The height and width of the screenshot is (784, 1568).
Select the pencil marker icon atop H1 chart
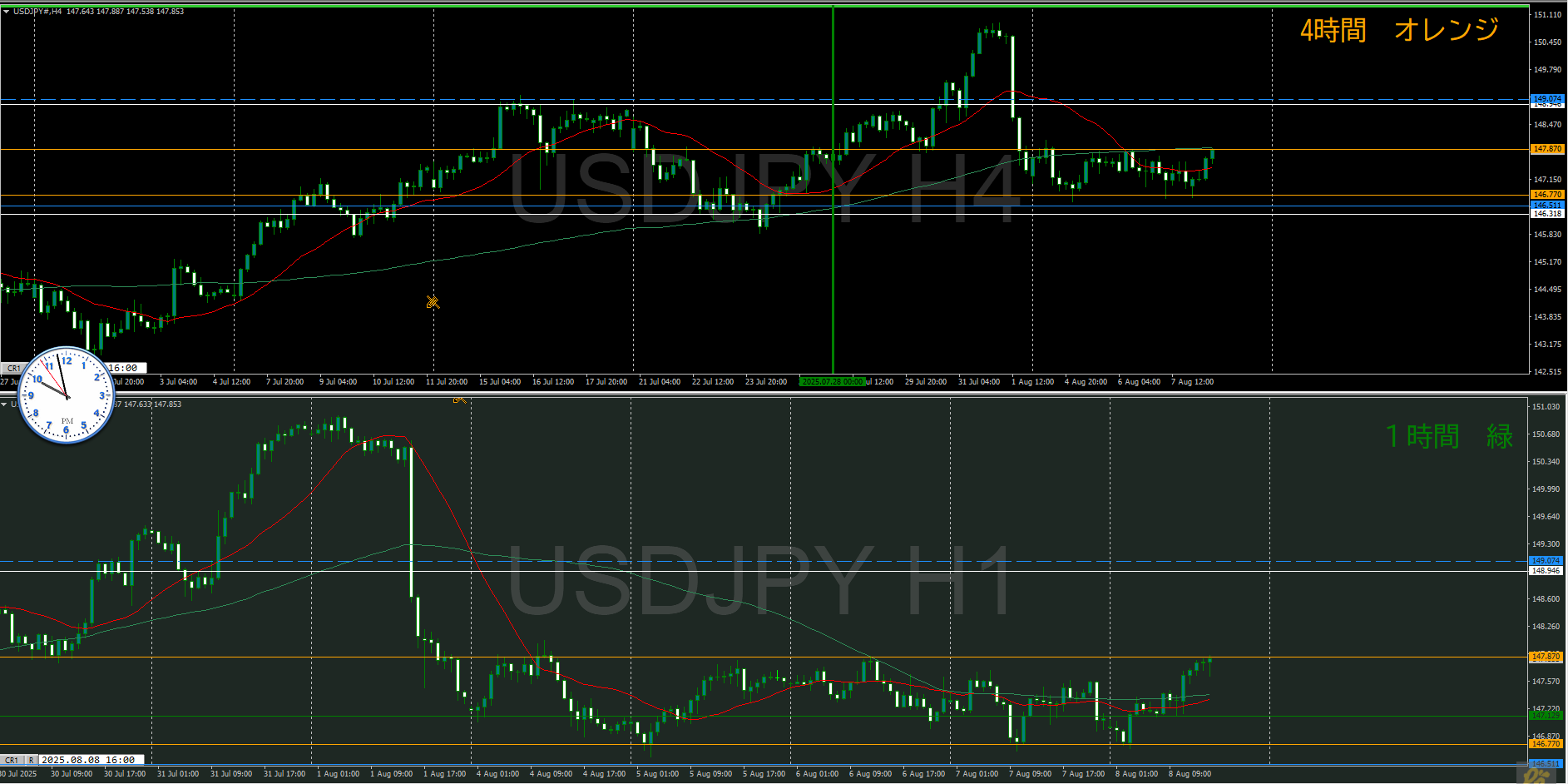[x=459, y=400]
